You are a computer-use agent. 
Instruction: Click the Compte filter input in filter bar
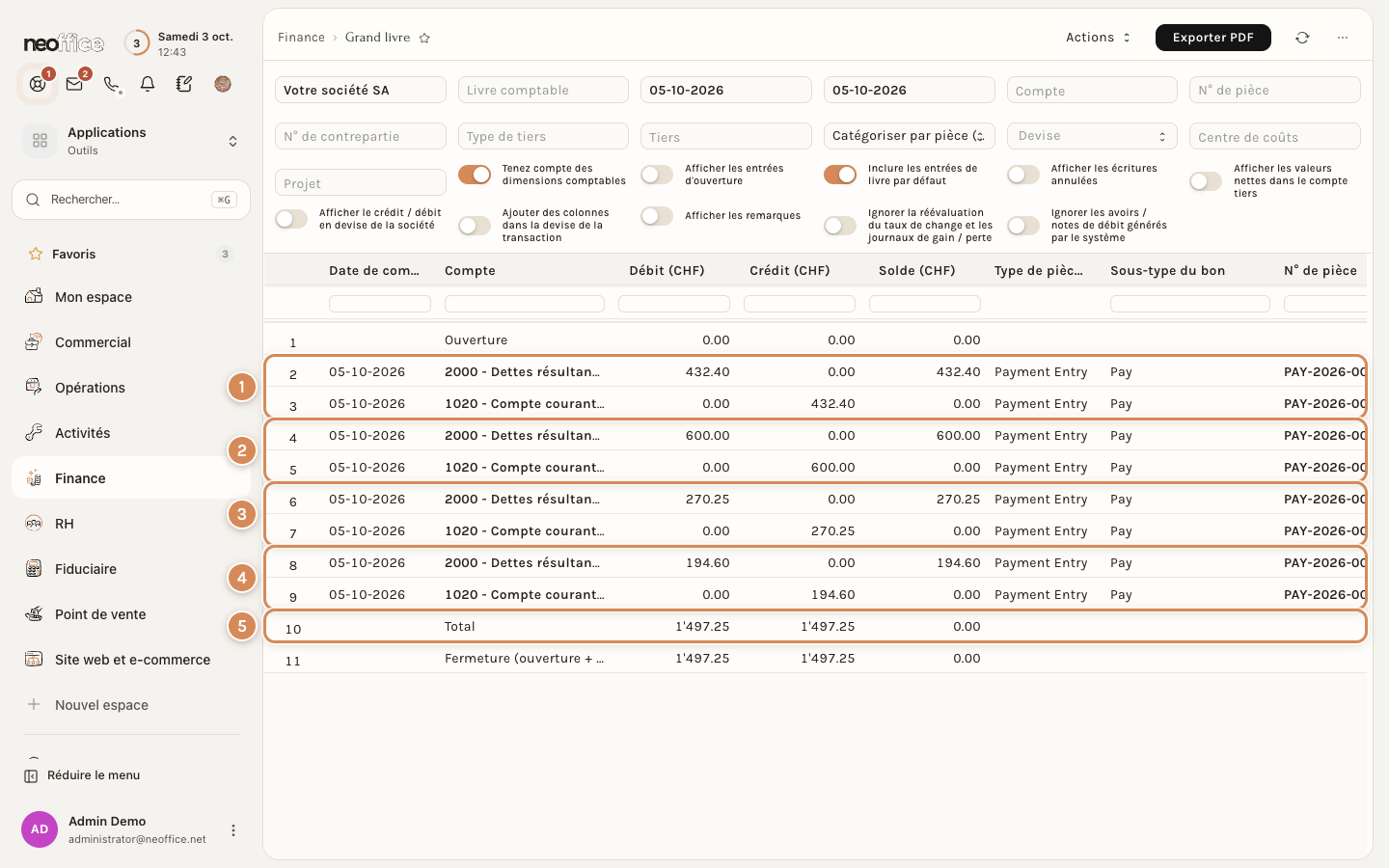click(x=1092, y=90)
